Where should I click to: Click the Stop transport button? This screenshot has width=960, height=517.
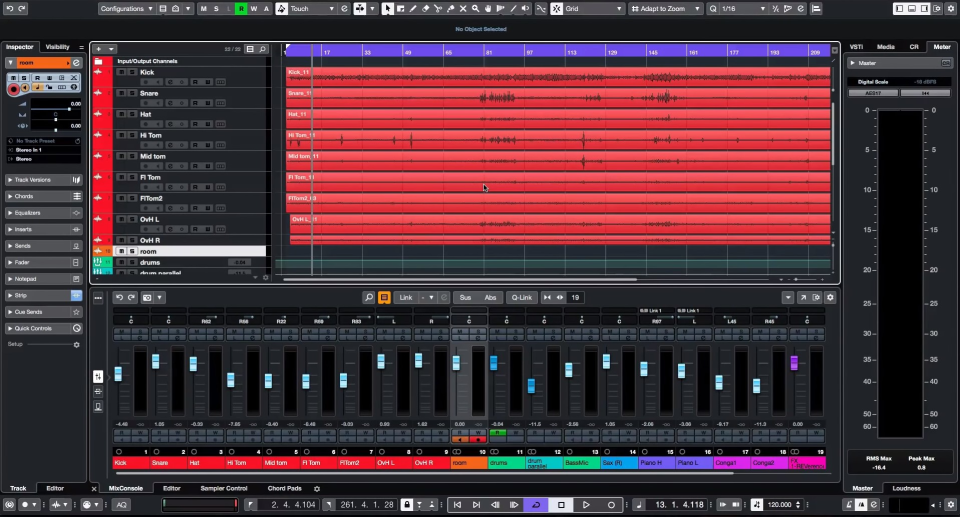point(561,505)
